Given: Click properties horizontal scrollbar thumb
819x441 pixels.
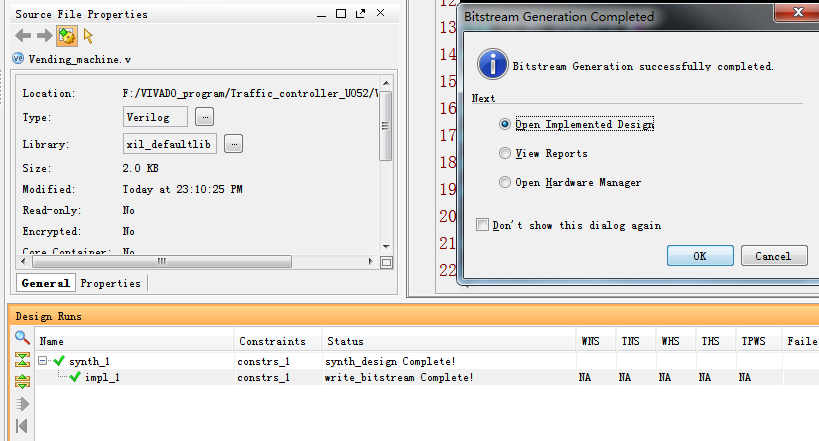Looking at the screenshot, I should pyautogui.click(x=162, y=261).
